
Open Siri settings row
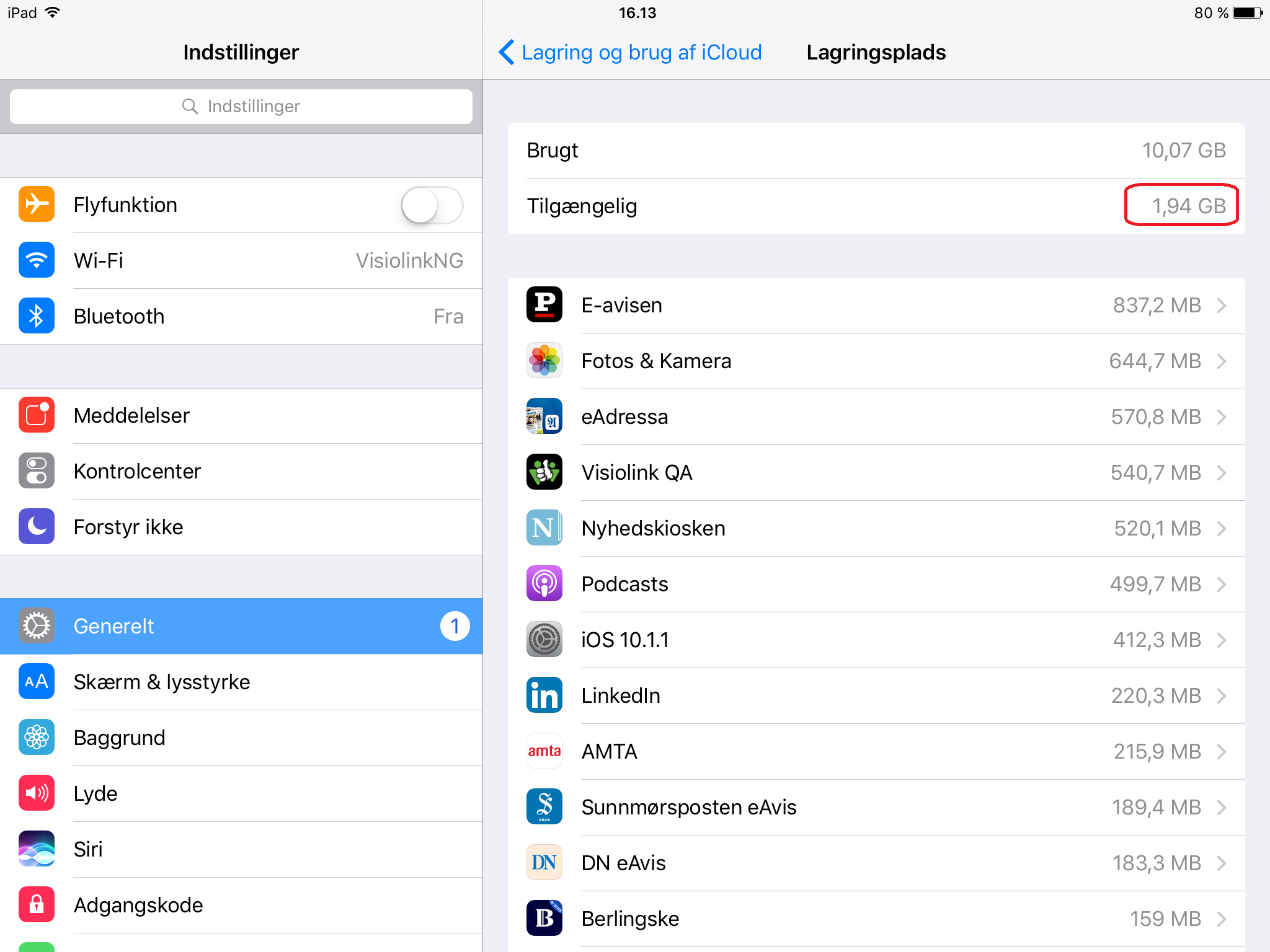point(241,850)
